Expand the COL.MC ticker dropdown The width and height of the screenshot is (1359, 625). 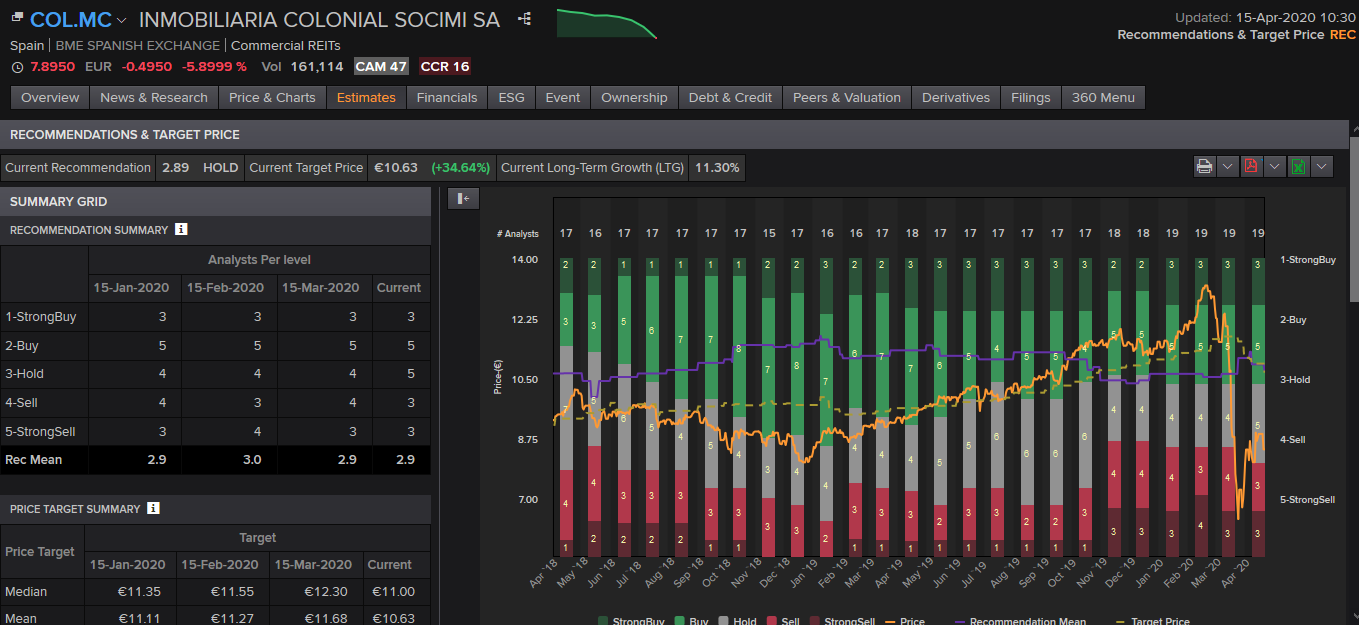pos(122,20)
